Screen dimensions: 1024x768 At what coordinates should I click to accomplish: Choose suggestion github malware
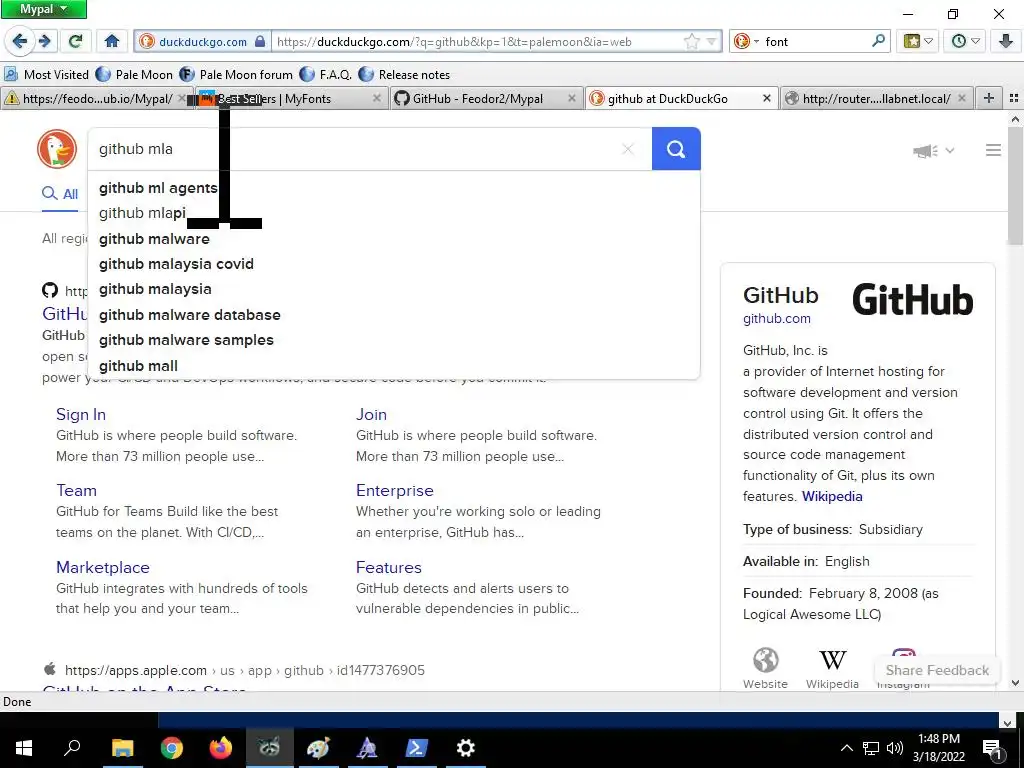click(x=394, y=239)
